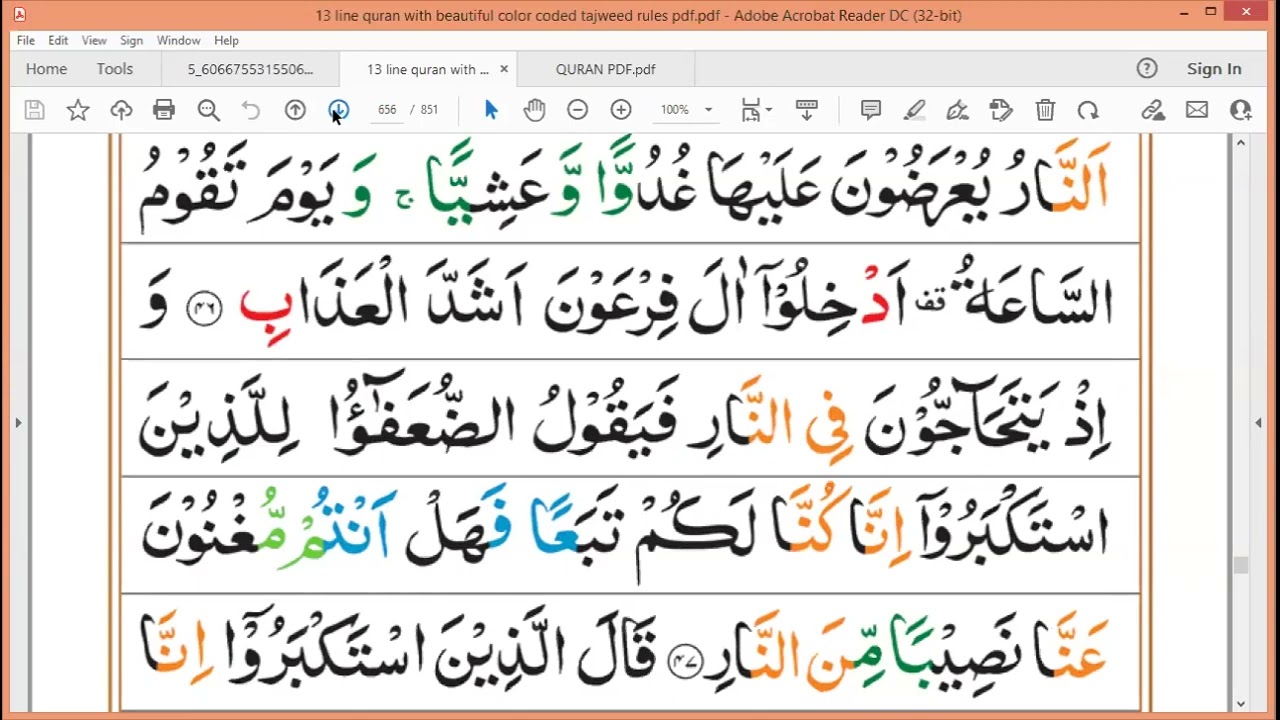This screenshot has height=720, width=1280.
Task: Open the Help menu
Action: 226,40
